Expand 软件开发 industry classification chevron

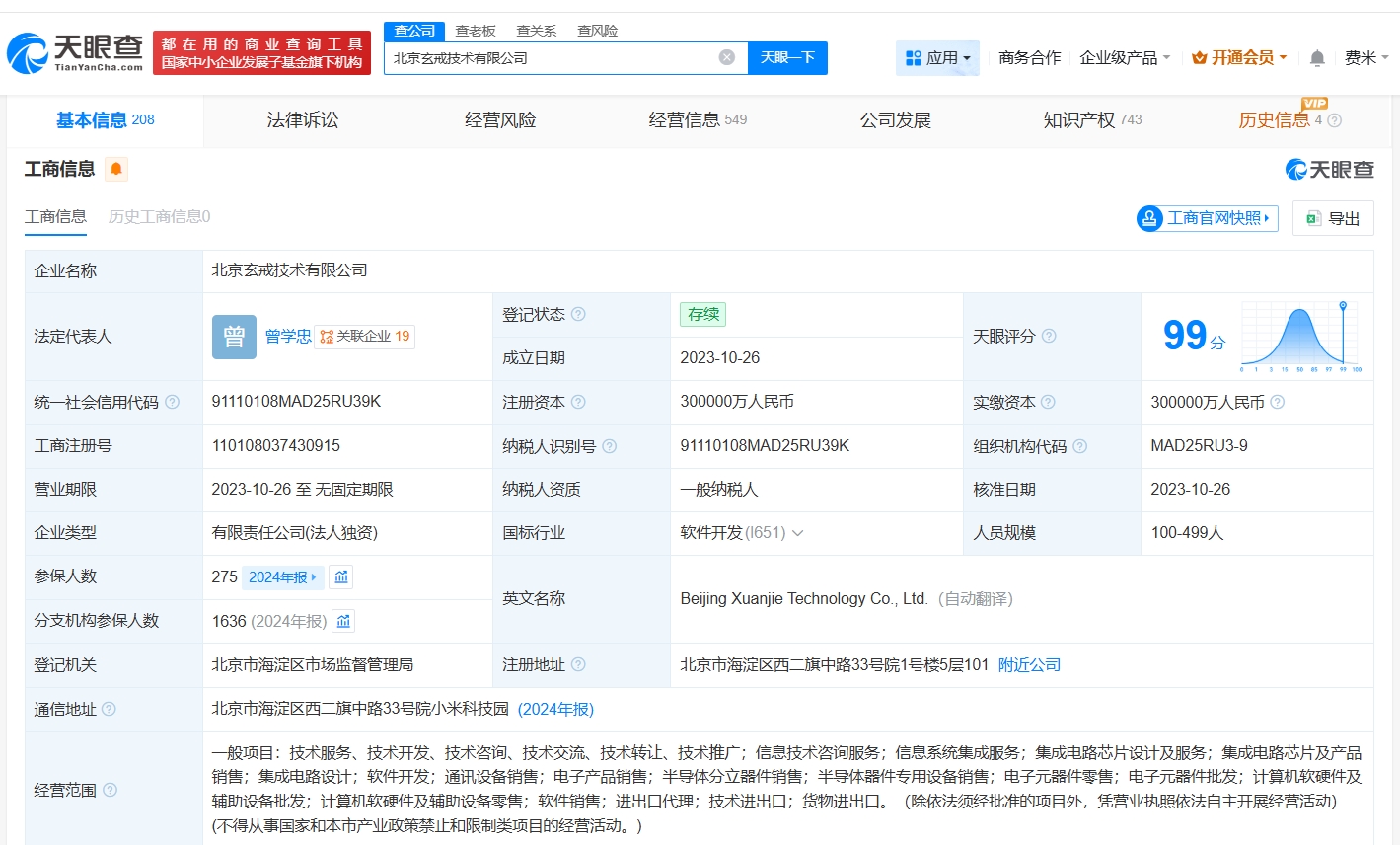coord(797,533)
